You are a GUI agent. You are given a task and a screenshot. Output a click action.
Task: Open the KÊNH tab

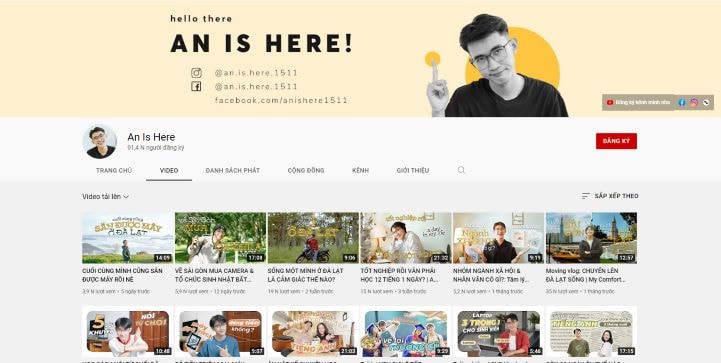tap(360, 170)
